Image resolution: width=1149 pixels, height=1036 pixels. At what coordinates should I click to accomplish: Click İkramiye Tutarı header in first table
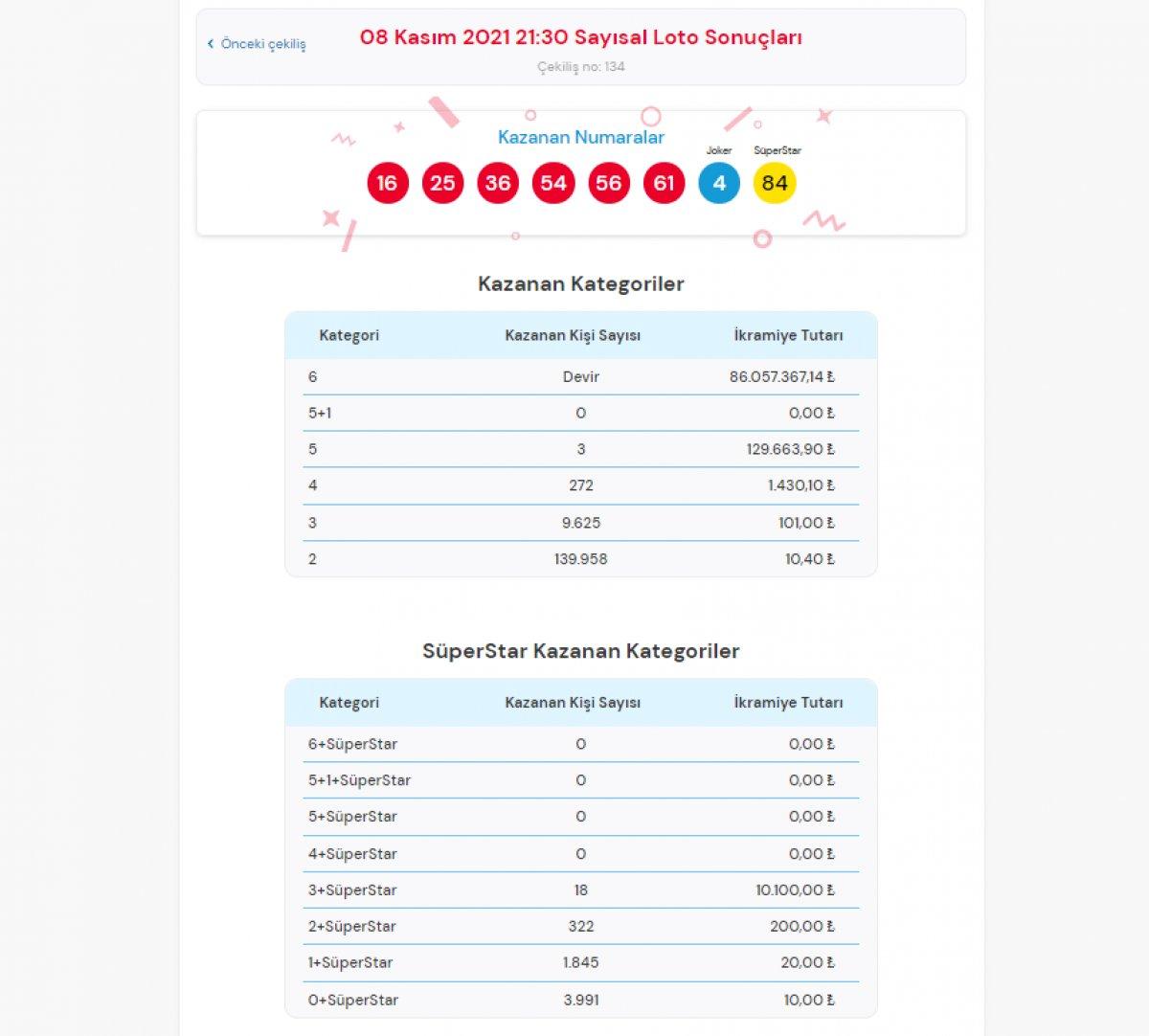click(788, 335)
